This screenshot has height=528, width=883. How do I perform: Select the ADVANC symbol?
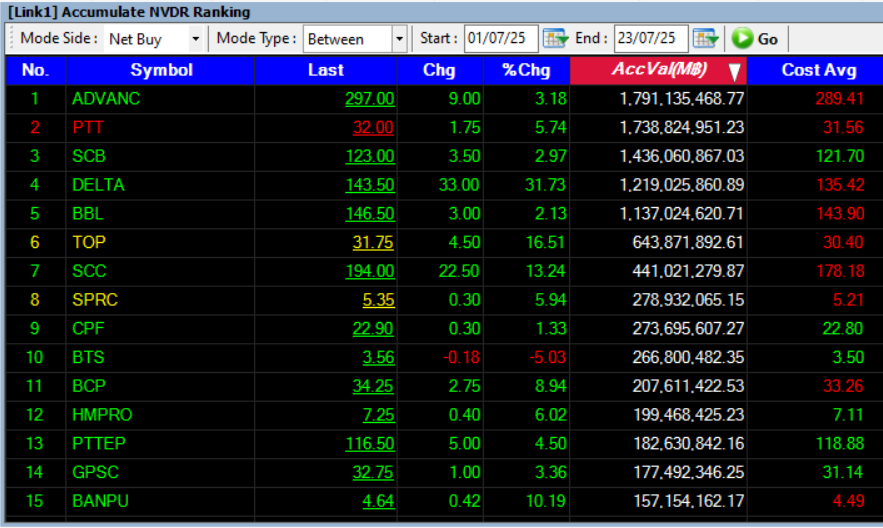tap(106, 99)
